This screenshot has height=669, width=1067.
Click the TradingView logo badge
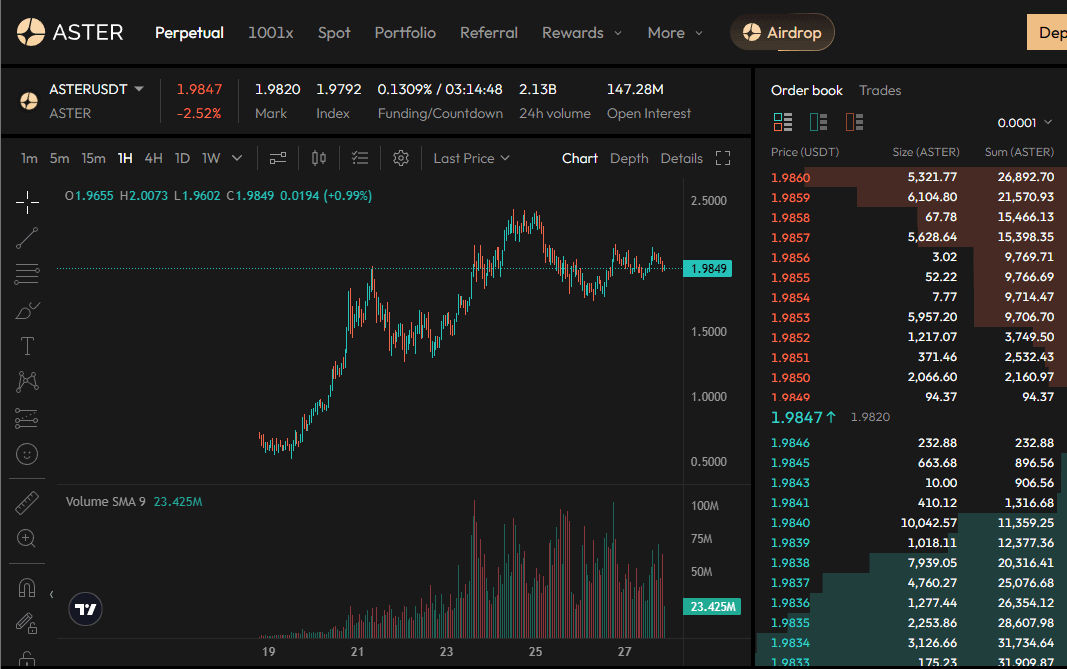click(x=86, y=609)
